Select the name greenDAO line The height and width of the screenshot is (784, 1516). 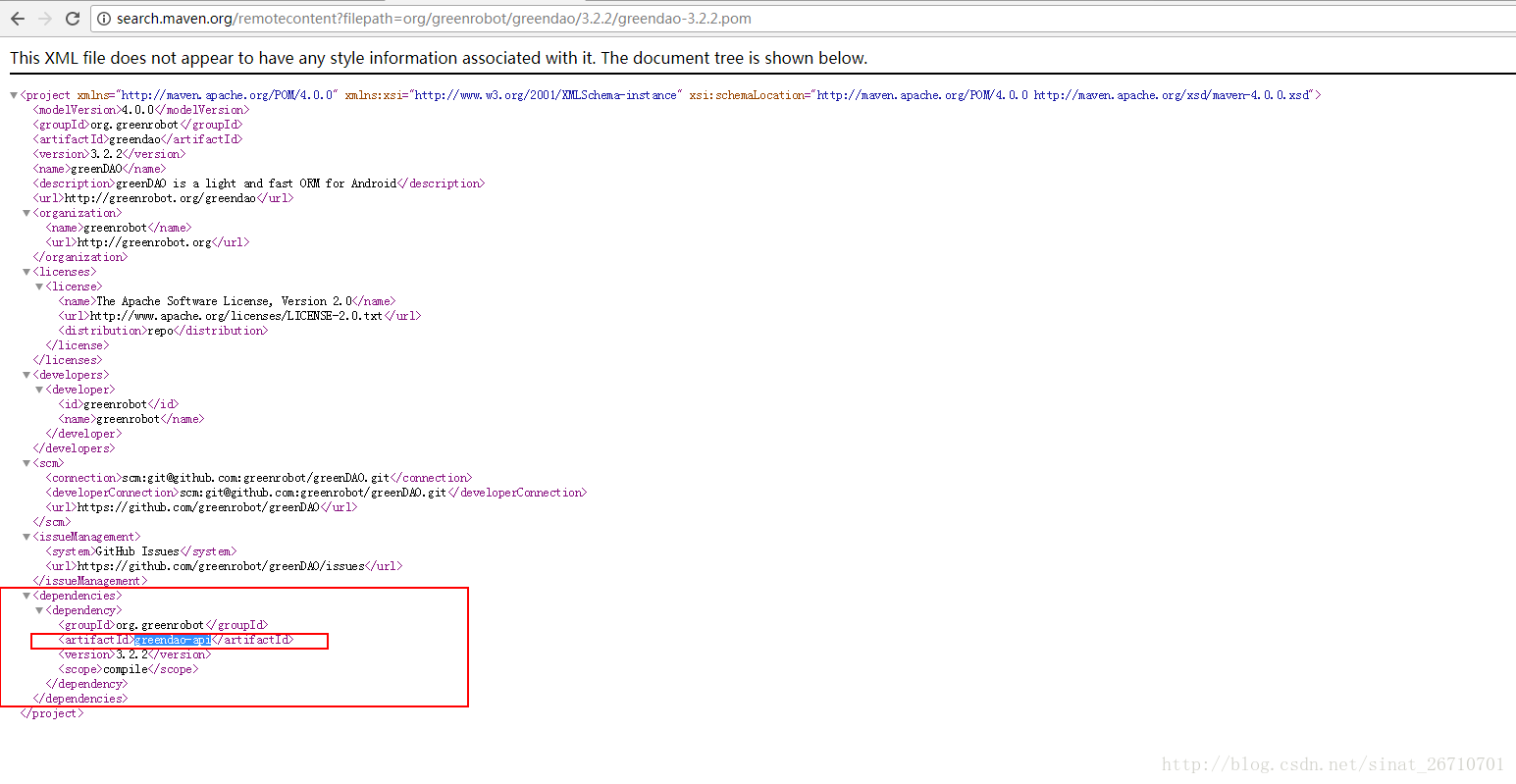coord(98,169)
